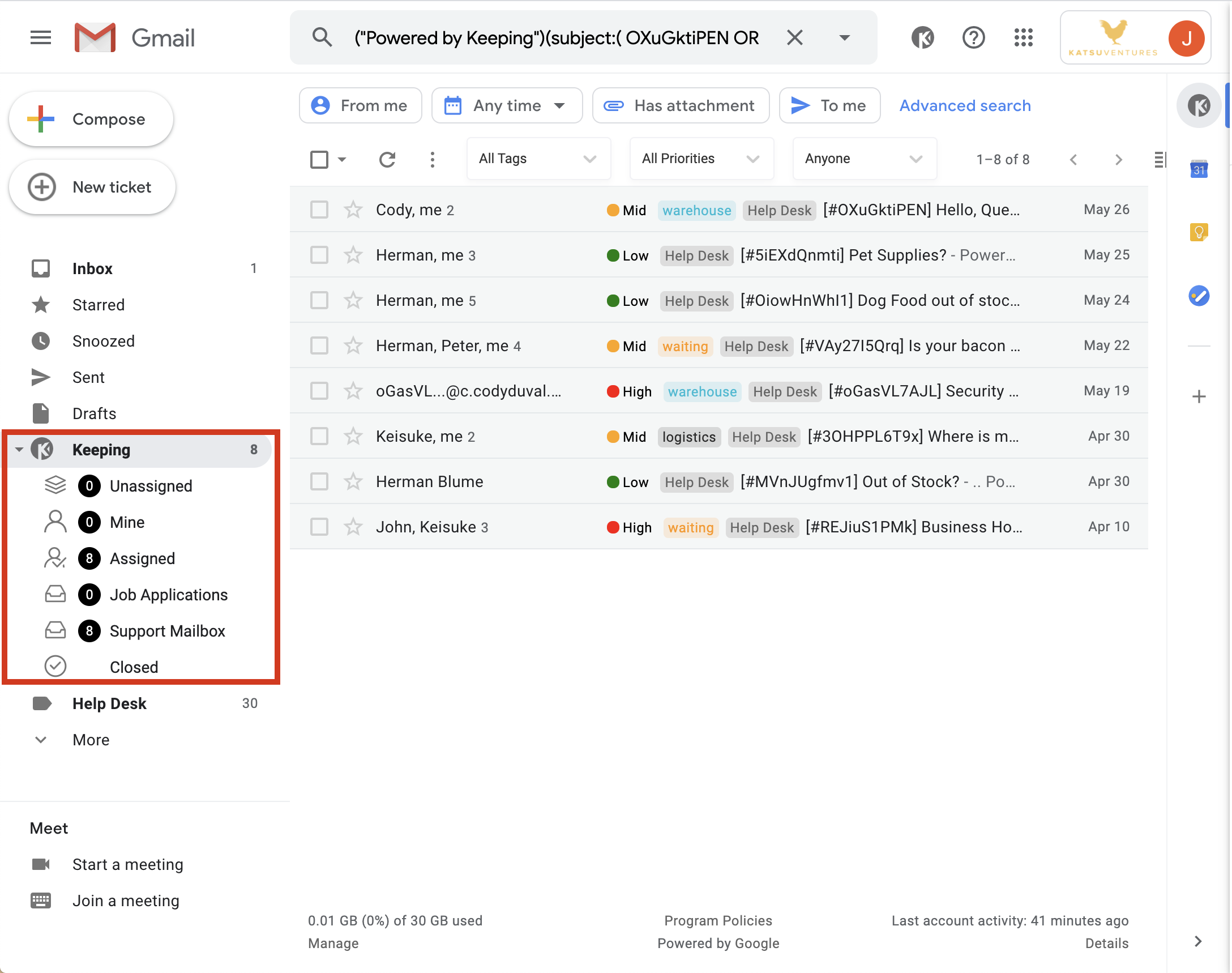Show search options dropdown arrow

point(845,37)
